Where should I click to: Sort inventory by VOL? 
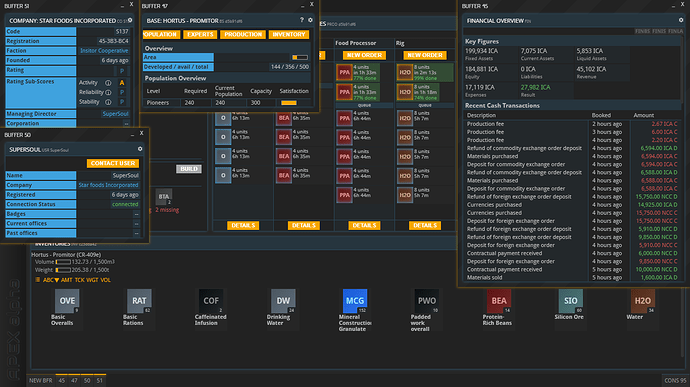point(106,280)
